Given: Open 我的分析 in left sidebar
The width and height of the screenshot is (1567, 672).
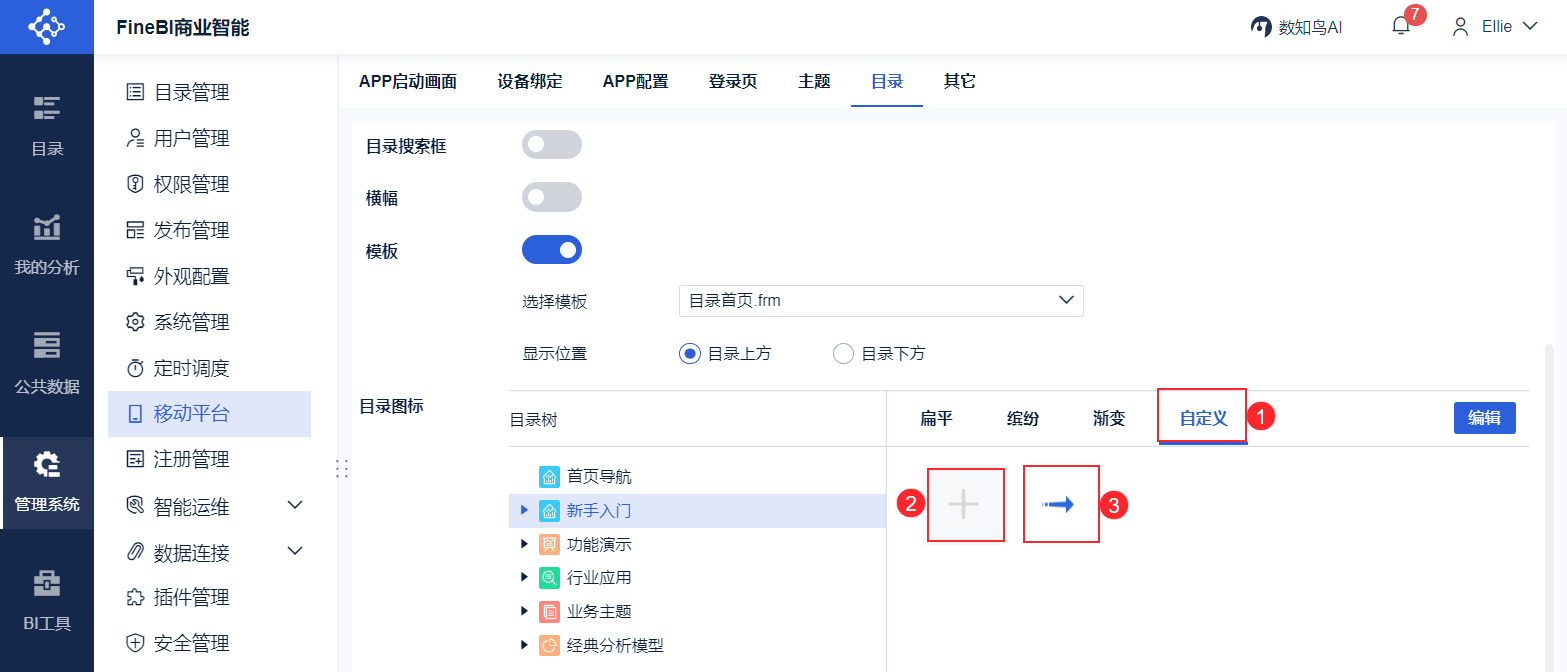Looking at the screenshot, I should click(47, 243).
